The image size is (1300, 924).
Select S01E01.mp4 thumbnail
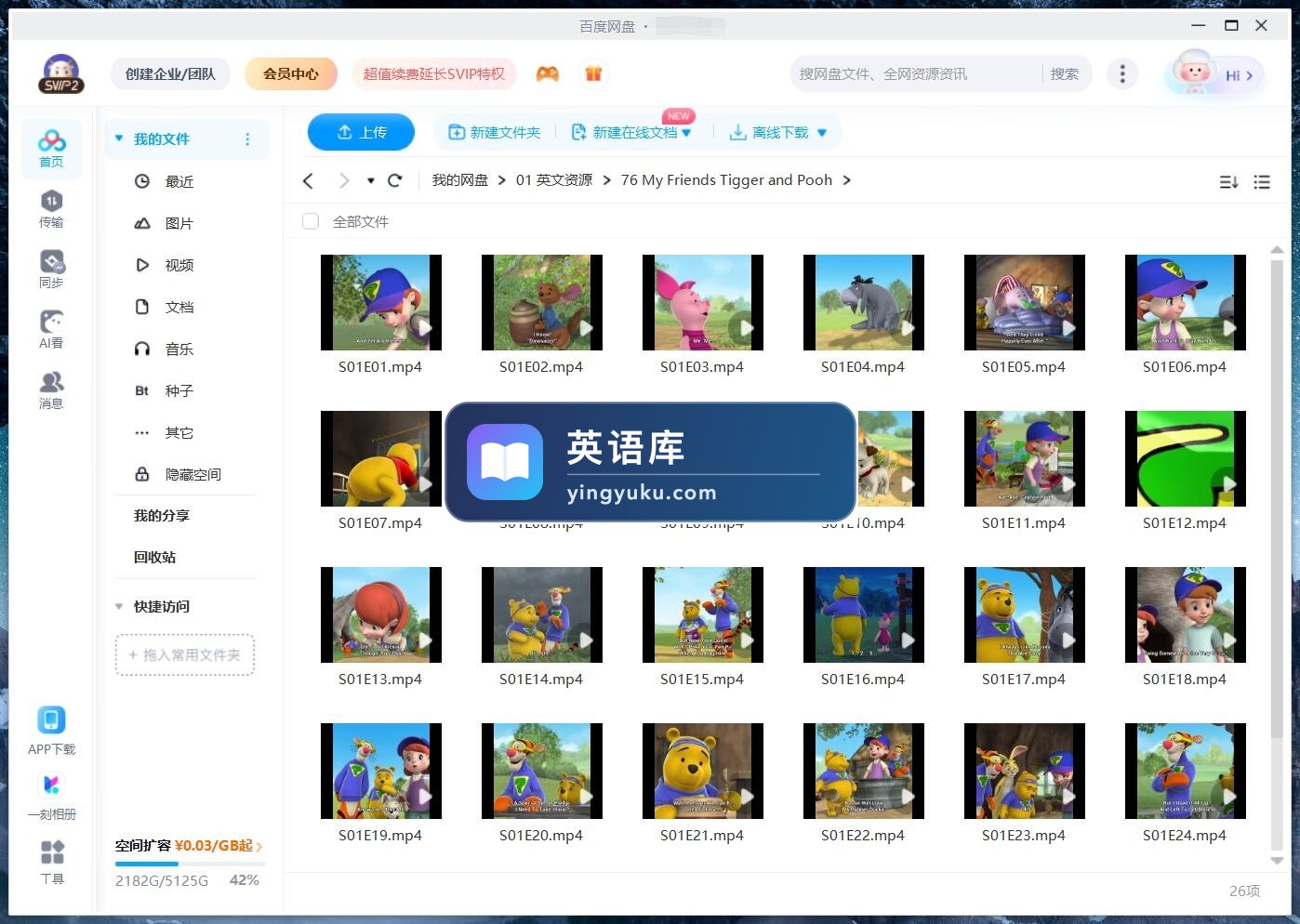(x=380, y=302)
